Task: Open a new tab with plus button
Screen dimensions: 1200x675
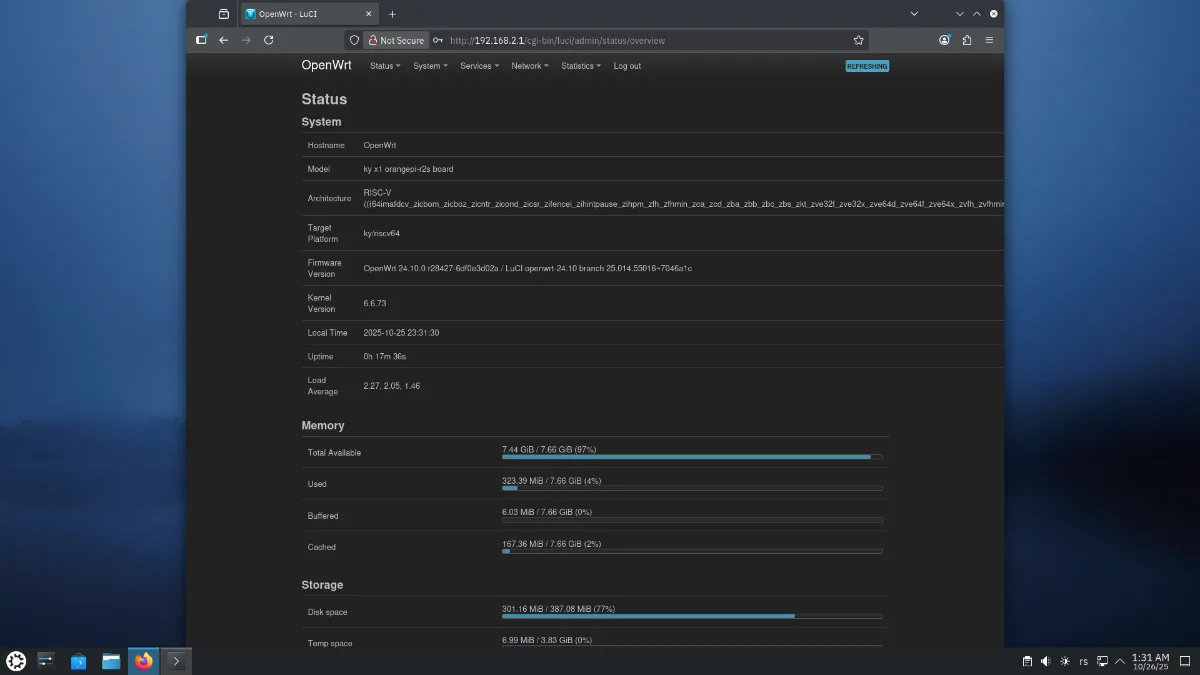Action: (392, 14)
